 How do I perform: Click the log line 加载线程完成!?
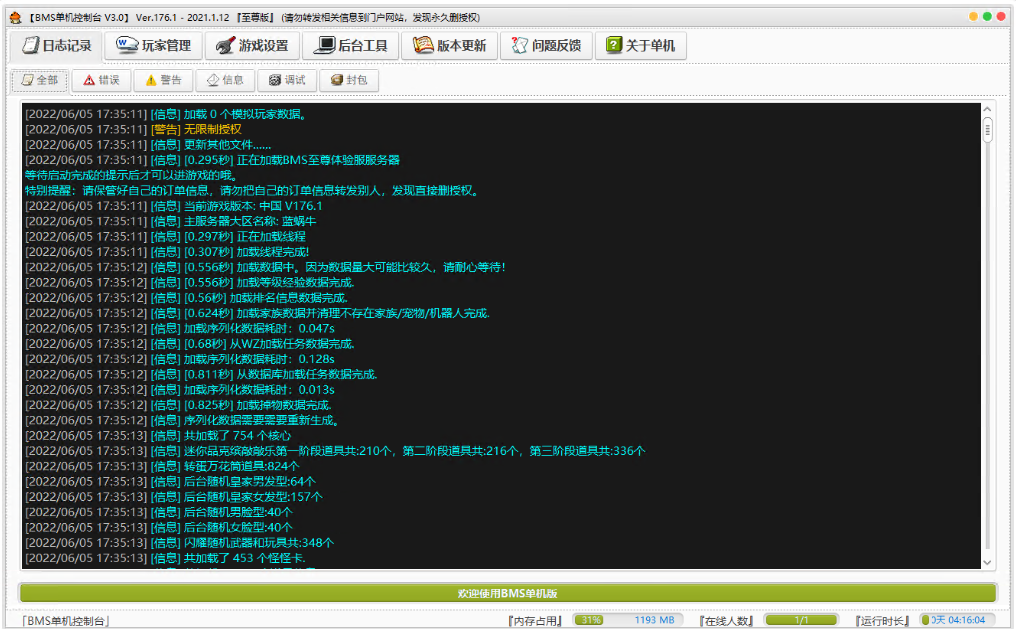(167, 252)
